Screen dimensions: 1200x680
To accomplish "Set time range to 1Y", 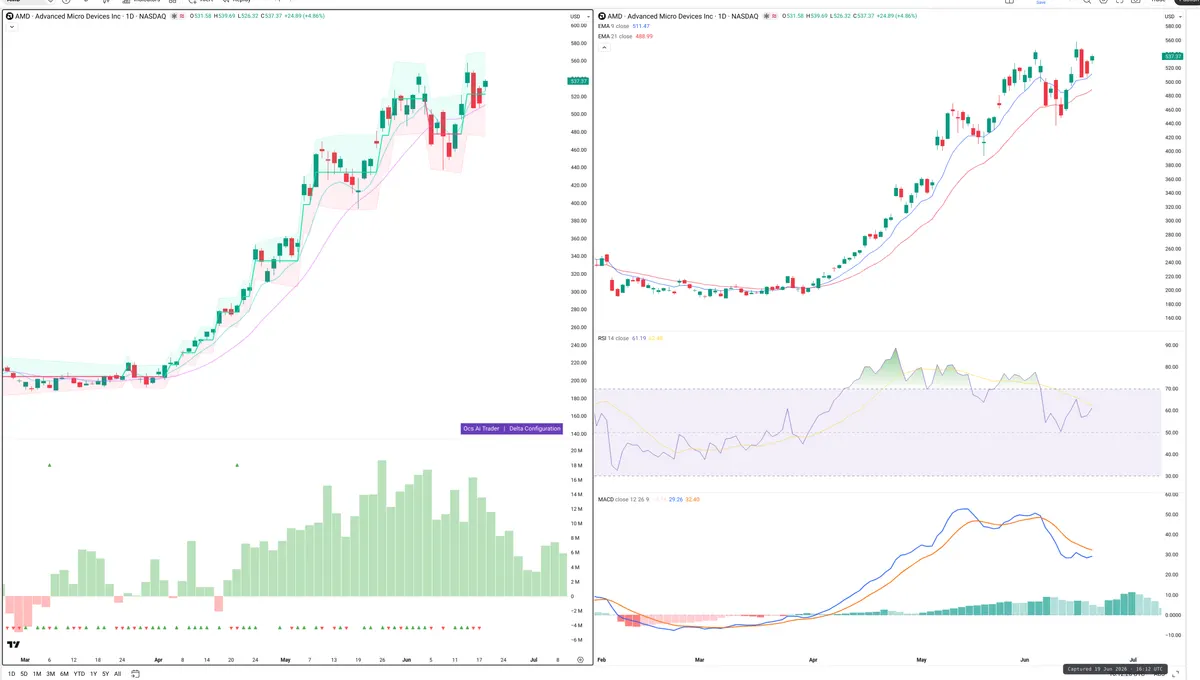I will [x=93, y=674].
